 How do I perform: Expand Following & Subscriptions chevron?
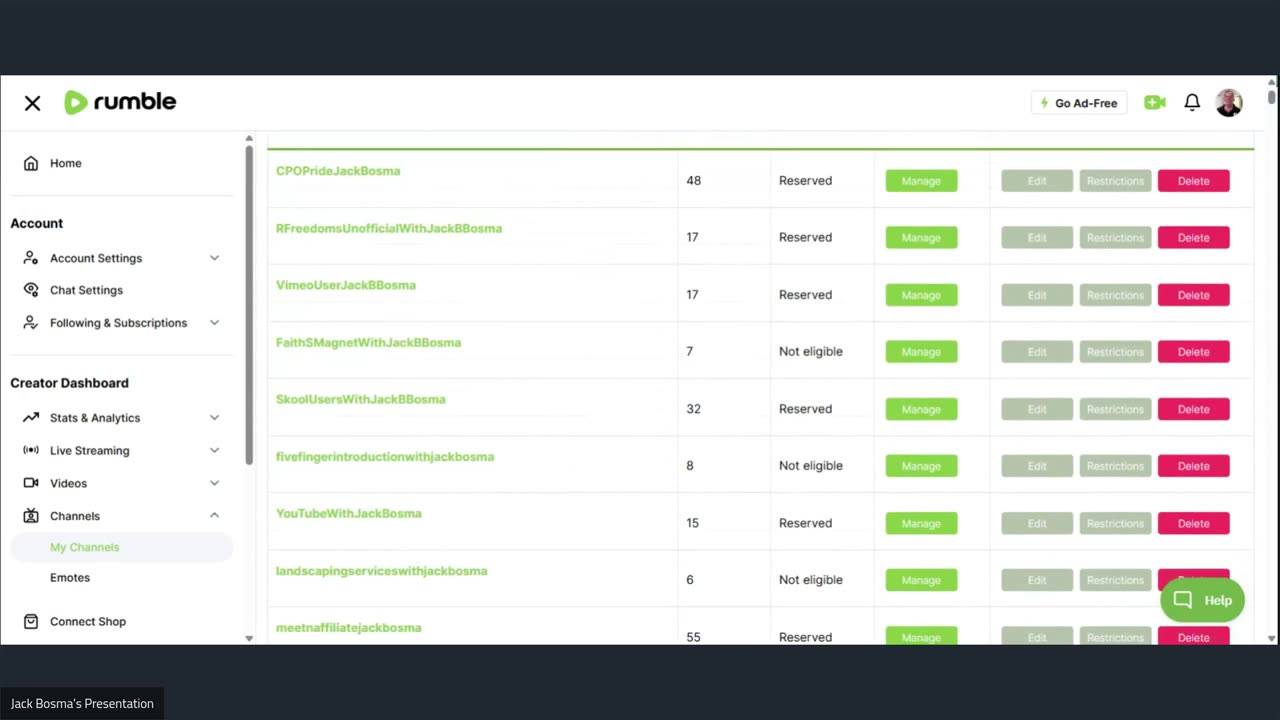click(214, 323)
